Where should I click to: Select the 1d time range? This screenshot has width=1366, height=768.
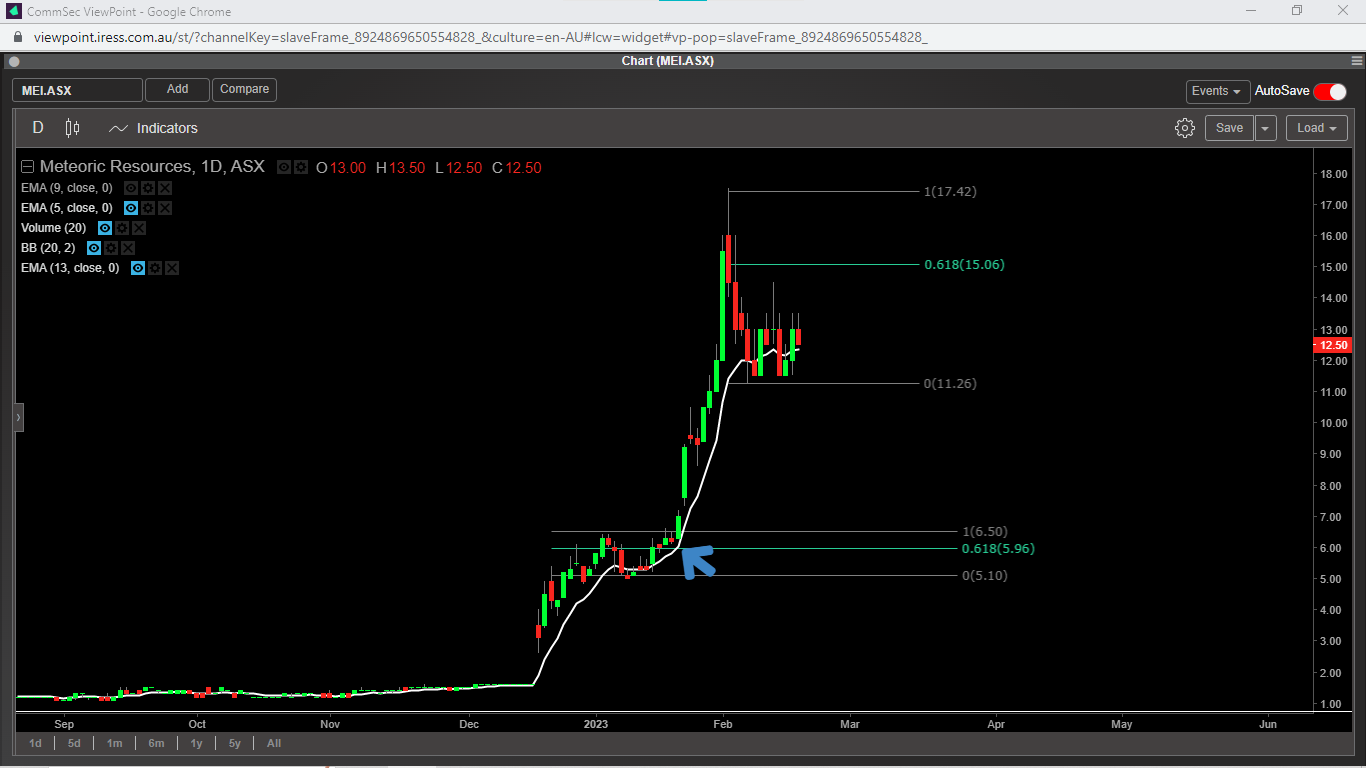[x=35, y=743]
